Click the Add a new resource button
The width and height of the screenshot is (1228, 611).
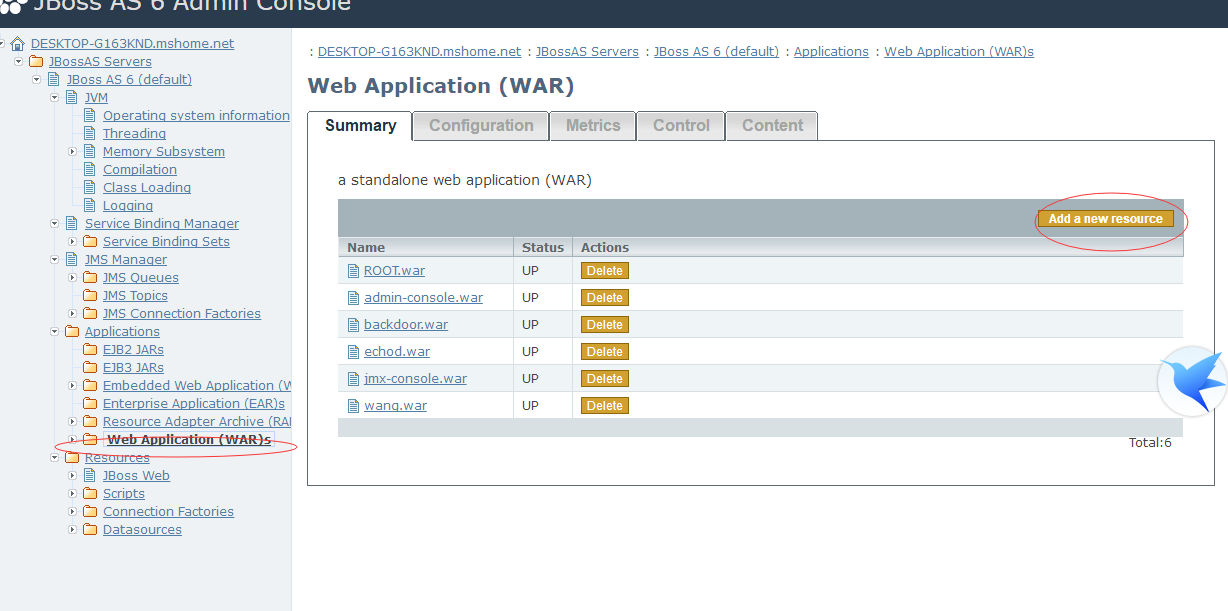pyautogui.click(x=1105, y=219)
